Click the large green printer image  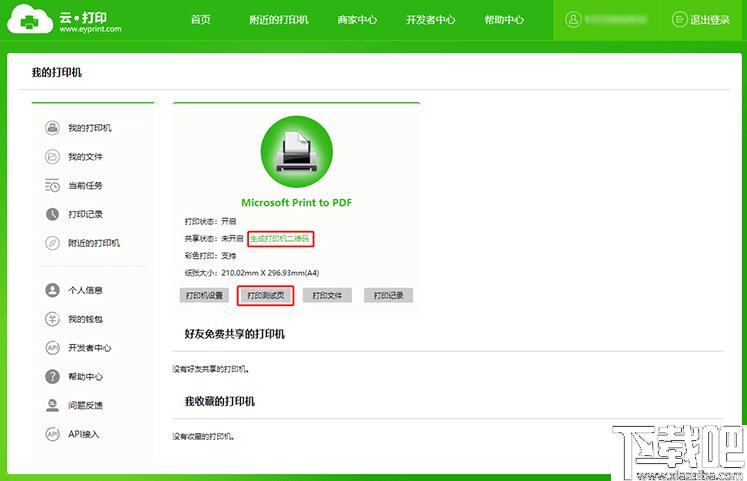[296, 152]
